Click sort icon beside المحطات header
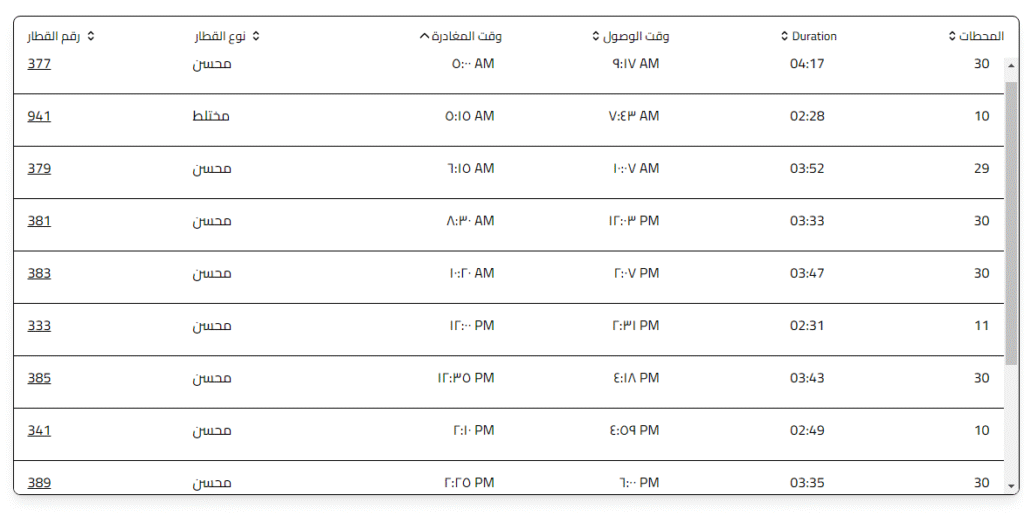 pyautogui.click(x=952, y=36)
